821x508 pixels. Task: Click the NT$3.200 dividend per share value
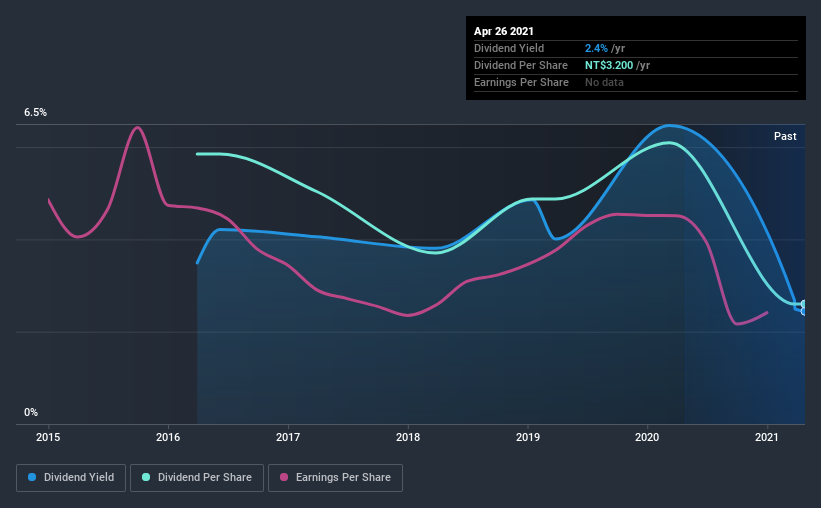pos(609,65)
